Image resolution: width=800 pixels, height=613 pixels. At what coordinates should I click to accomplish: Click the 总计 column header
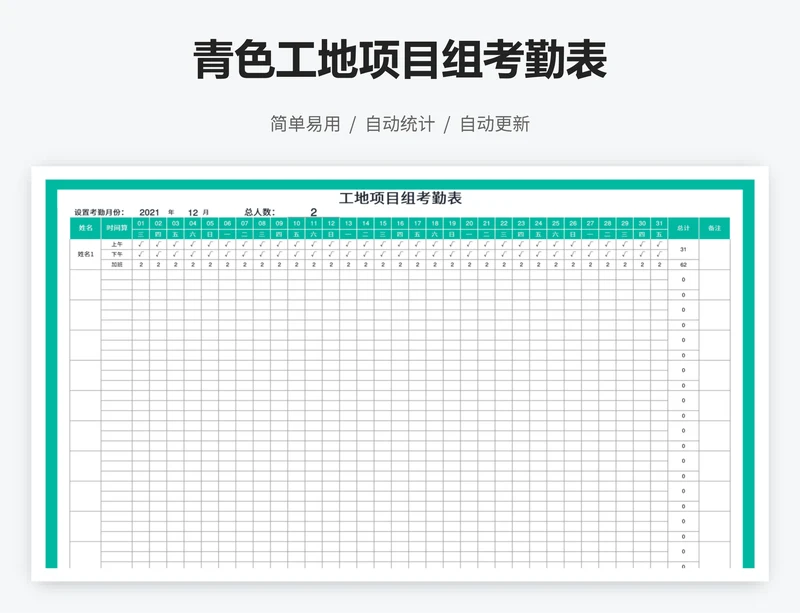683,228
